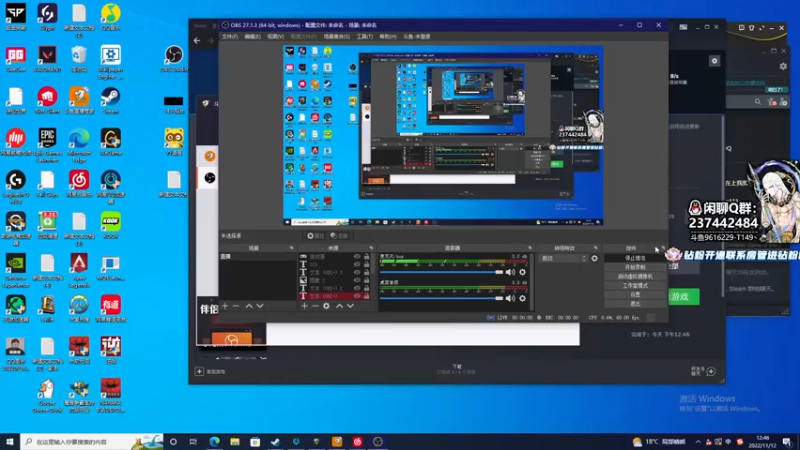Hide the 图像 2 source
This screenshot has width=800, height=450.
point(357,280)
